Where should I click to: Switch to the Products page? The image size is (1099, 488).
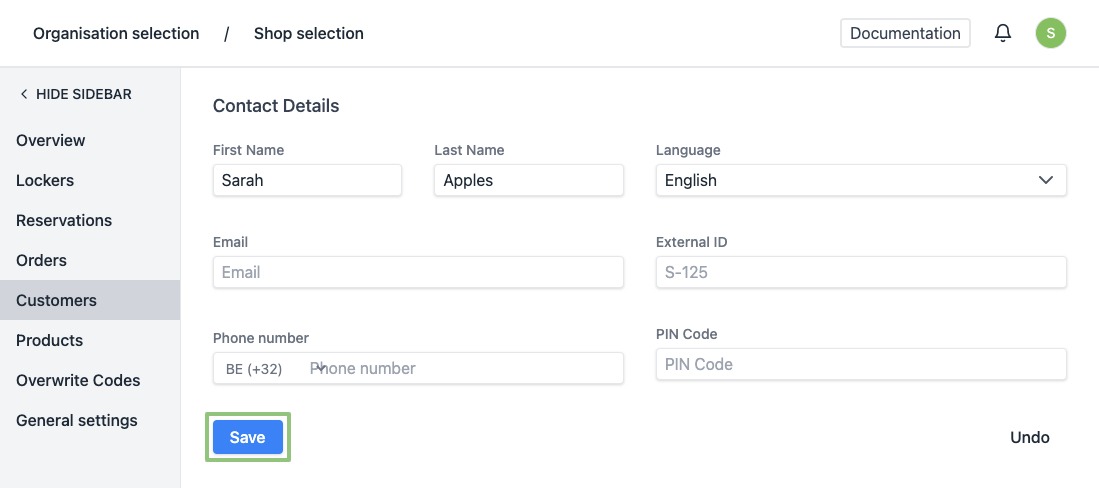(50, 340)
